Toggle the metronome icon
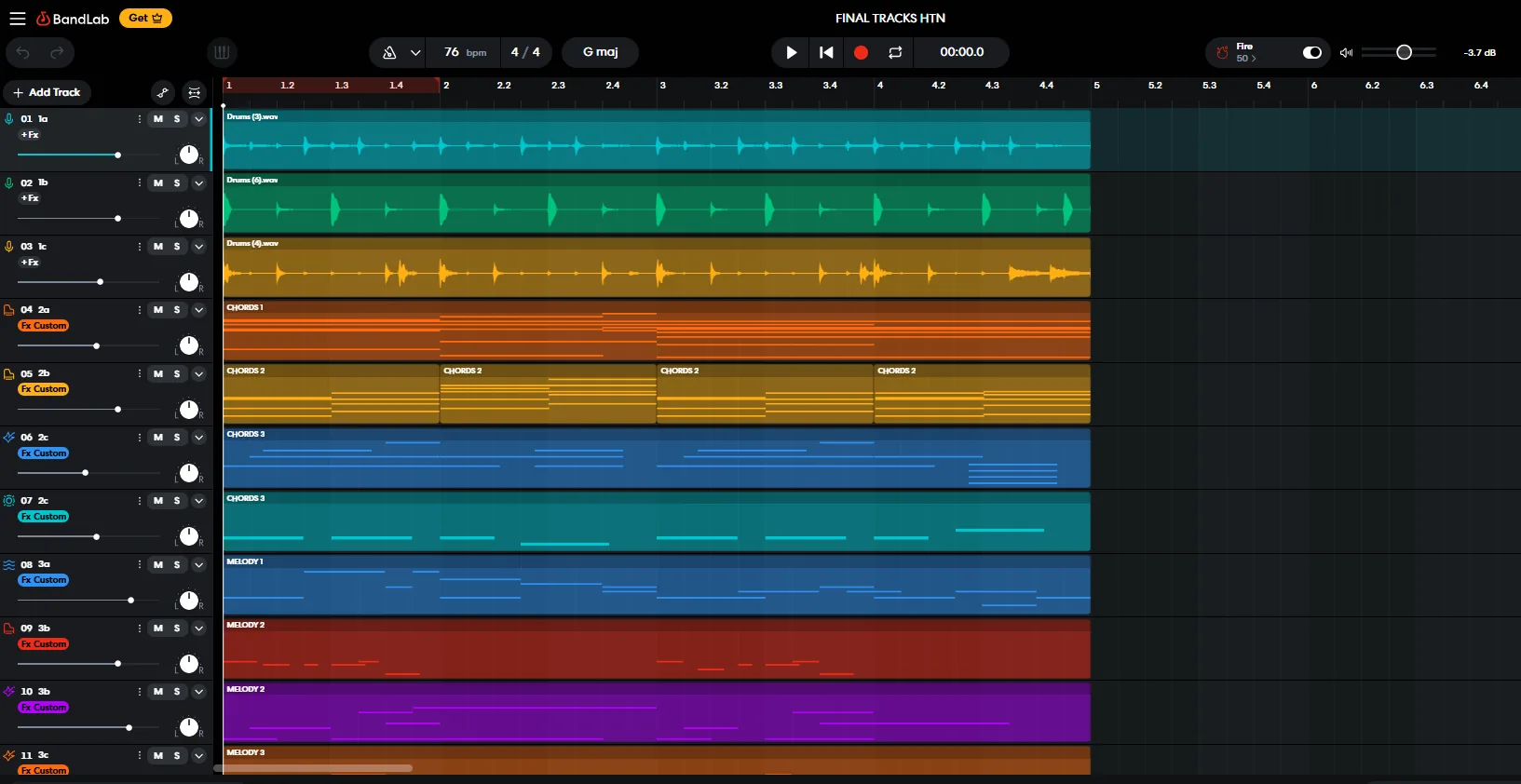Screen dimensions: 1521x784 coord(389,52)
